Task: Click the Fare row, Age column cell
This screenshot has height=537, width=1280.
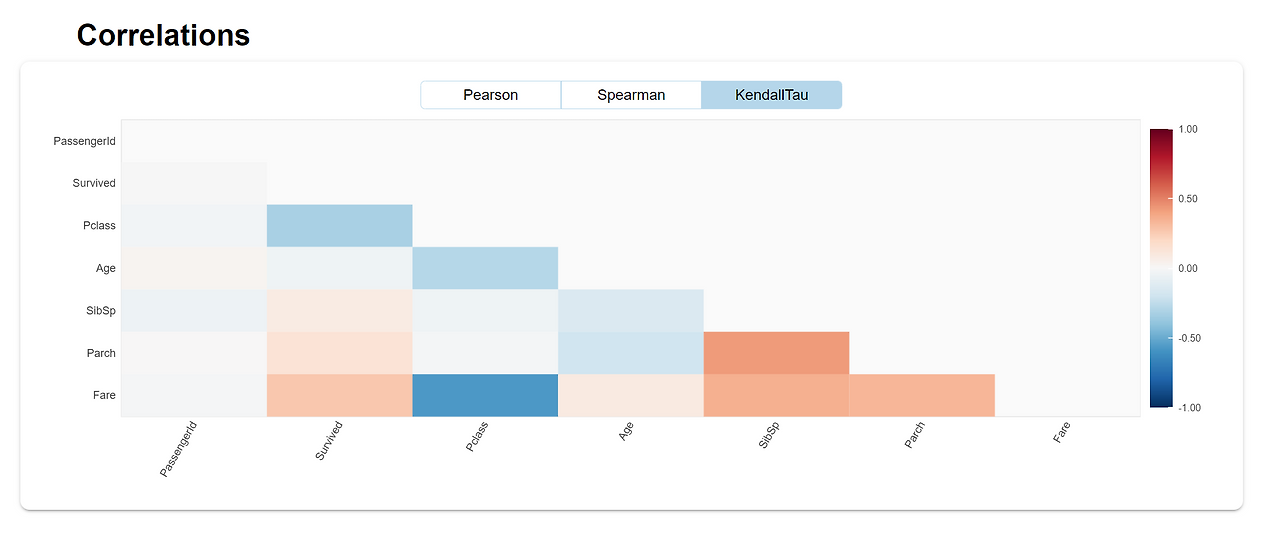Action: (631, 395)
